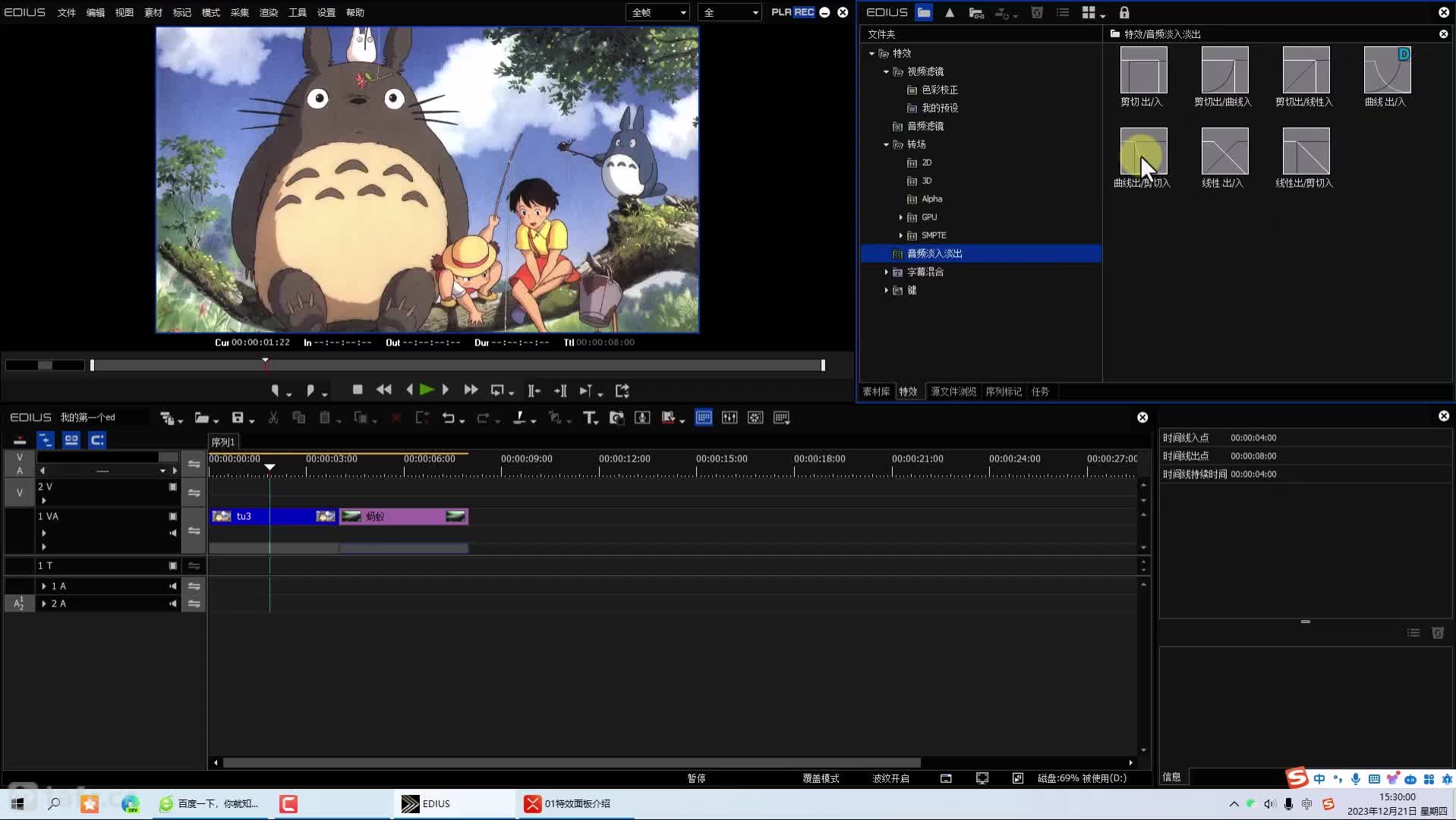Toggle video mute square on 2 V track
Screen dimensions: 1456x820
(x=173, y=487)
